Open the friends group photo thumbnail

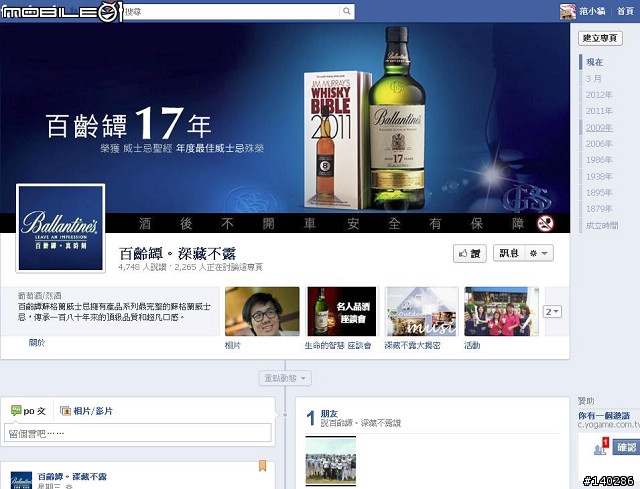(x=331, y=461)
